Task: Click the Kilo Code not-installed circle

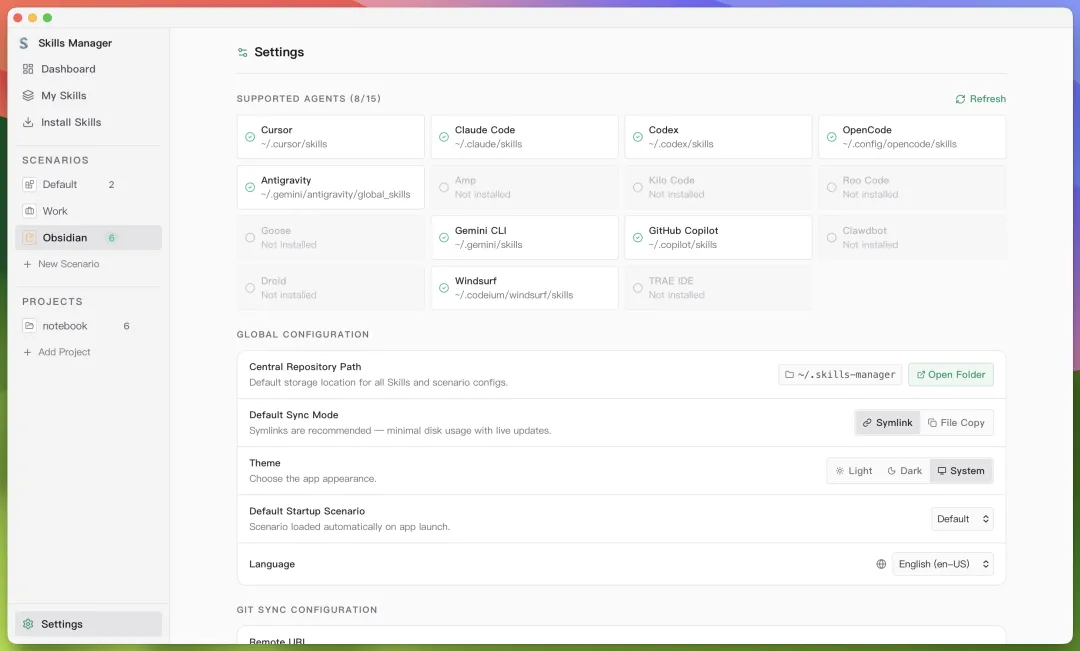Action: coord(638,187)
